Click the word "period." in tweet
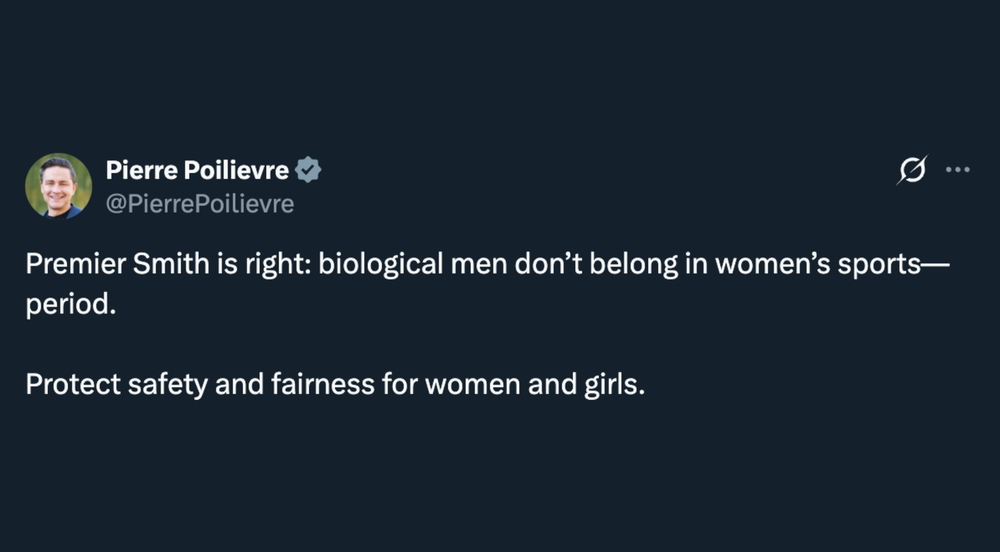 (71, 305)
